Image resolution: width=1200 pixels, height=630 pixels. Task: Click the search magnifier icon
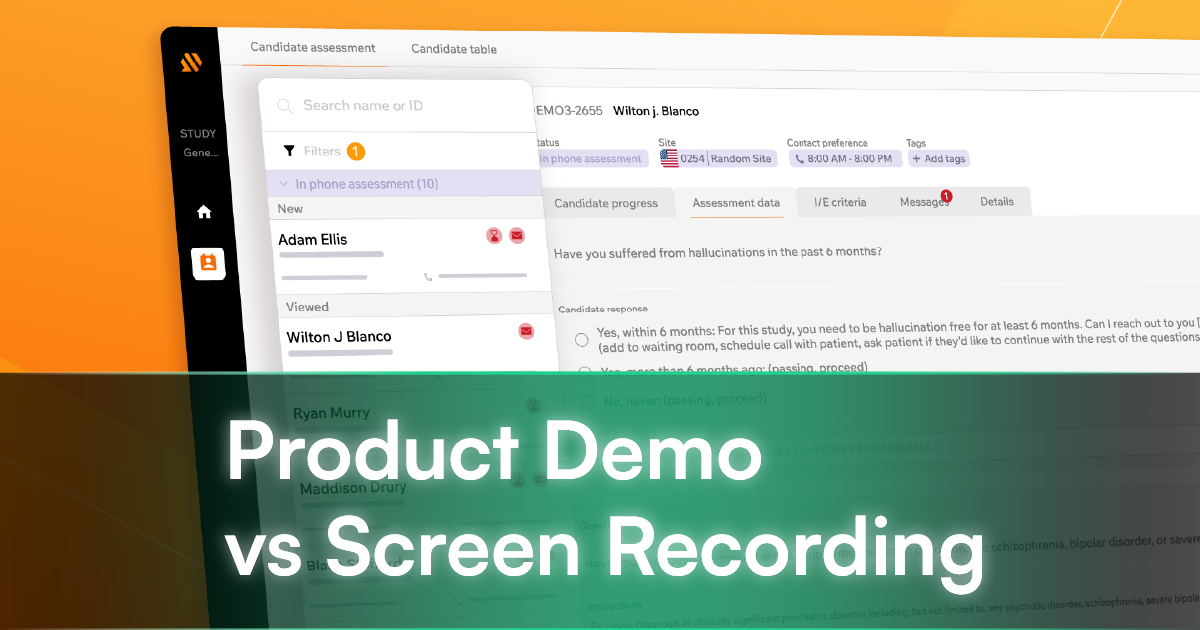(285, 106)
